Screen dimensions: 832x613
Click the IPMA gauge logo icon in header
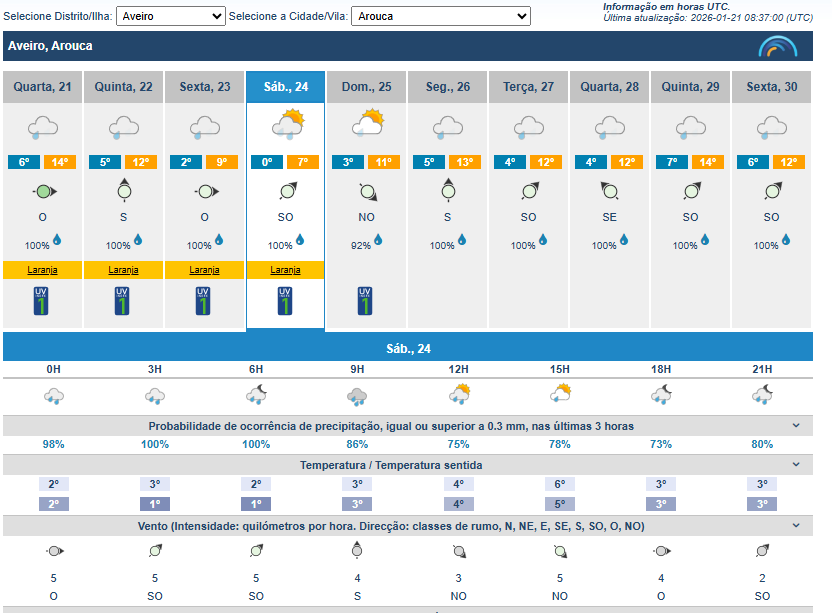pyautogui.click(x=777, y=46)
